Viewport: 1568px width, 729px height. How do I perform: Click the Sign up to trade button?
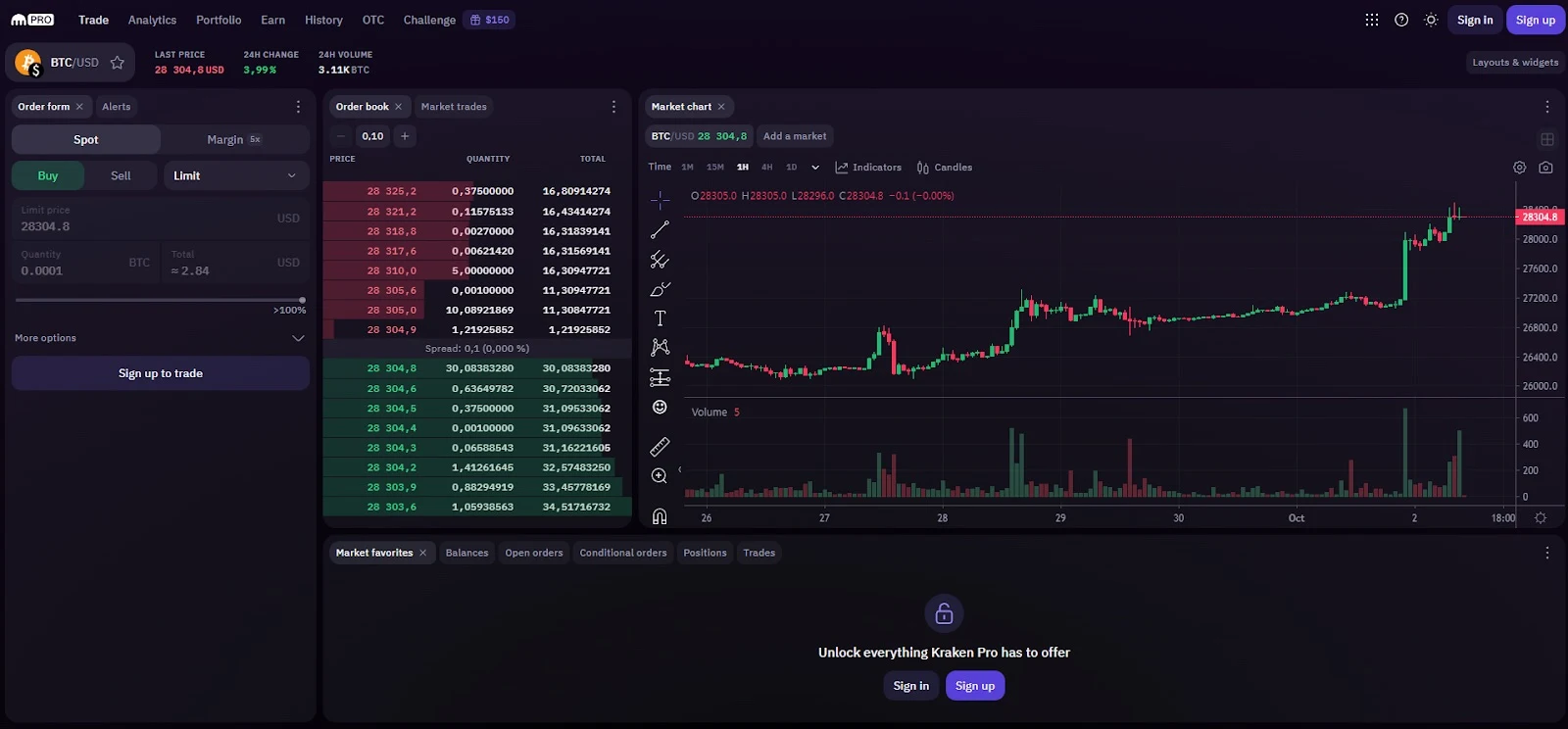tap(161, 373)
